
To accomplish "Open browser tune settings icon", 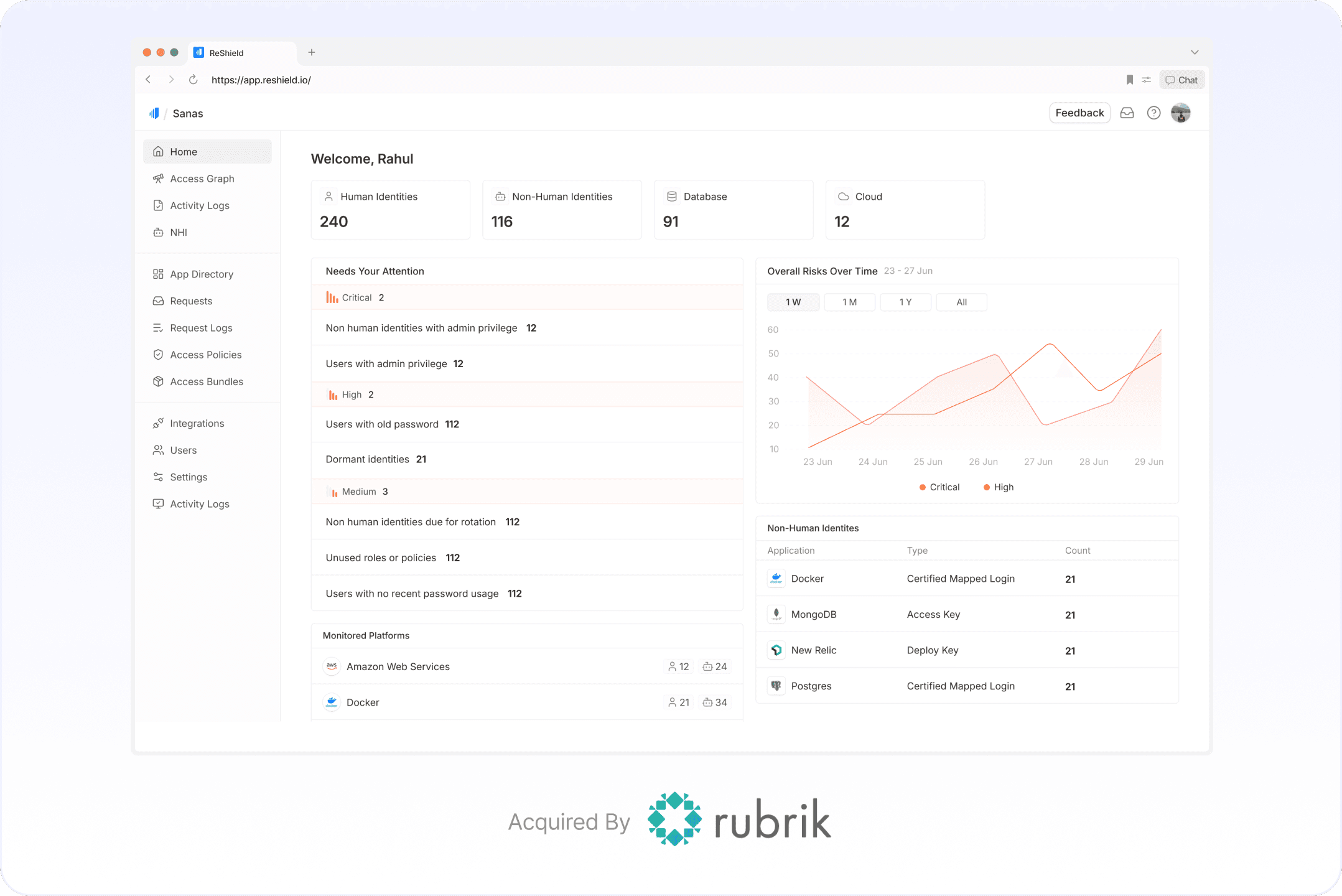I will 1147,80.
